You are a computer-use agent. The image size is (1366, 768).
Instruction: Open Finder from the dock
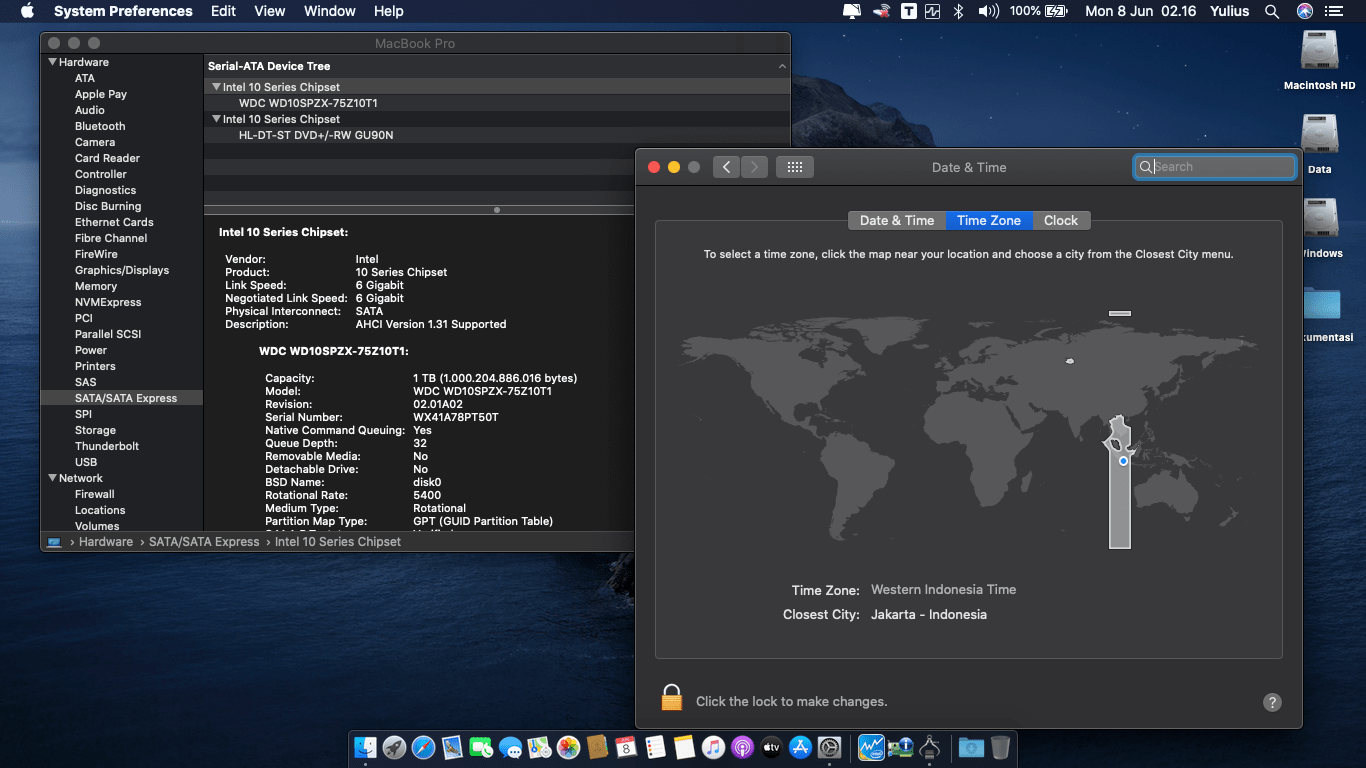click(x=366, y=747)
